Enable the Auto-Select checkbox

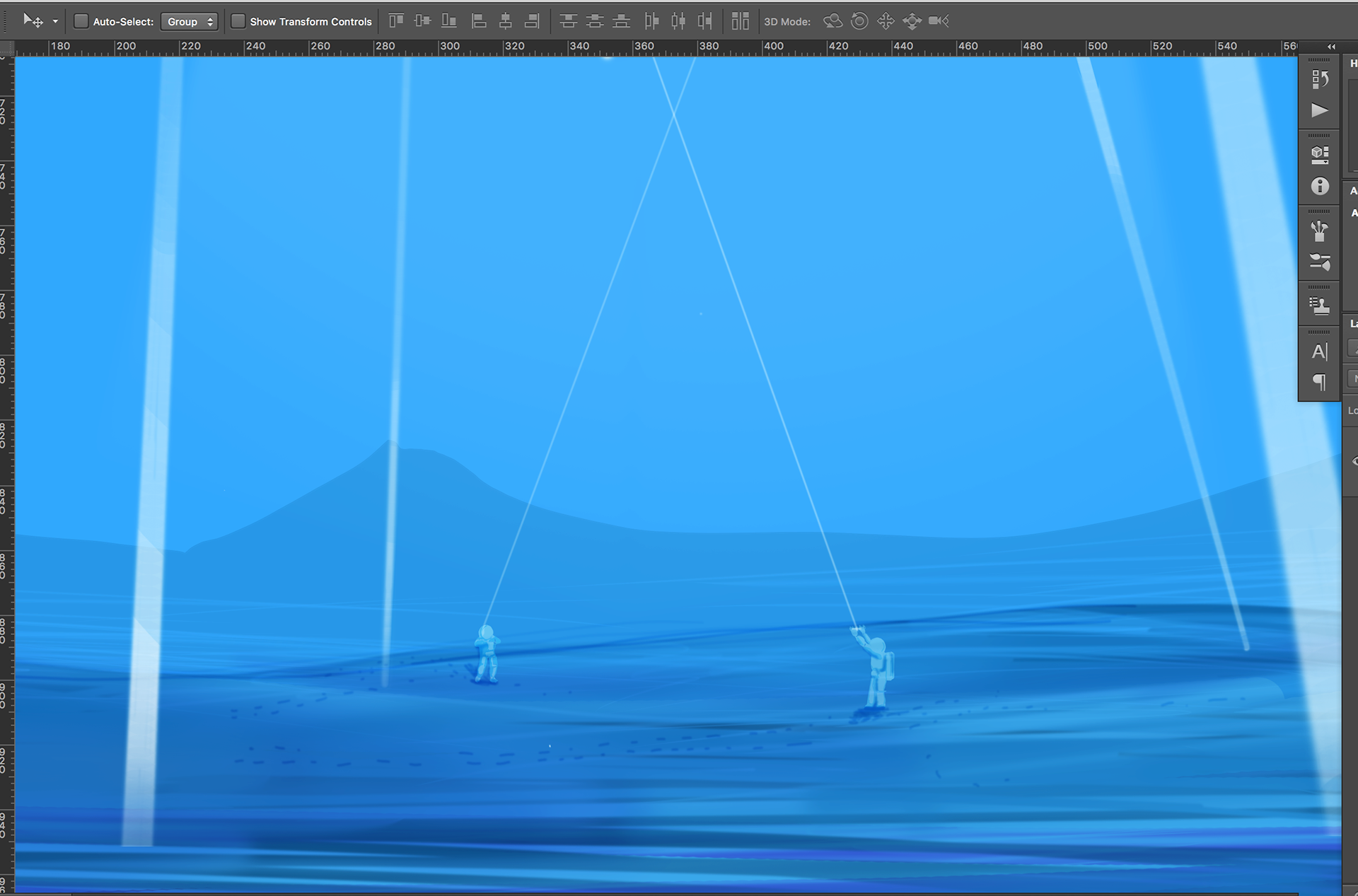click(81, 21)
